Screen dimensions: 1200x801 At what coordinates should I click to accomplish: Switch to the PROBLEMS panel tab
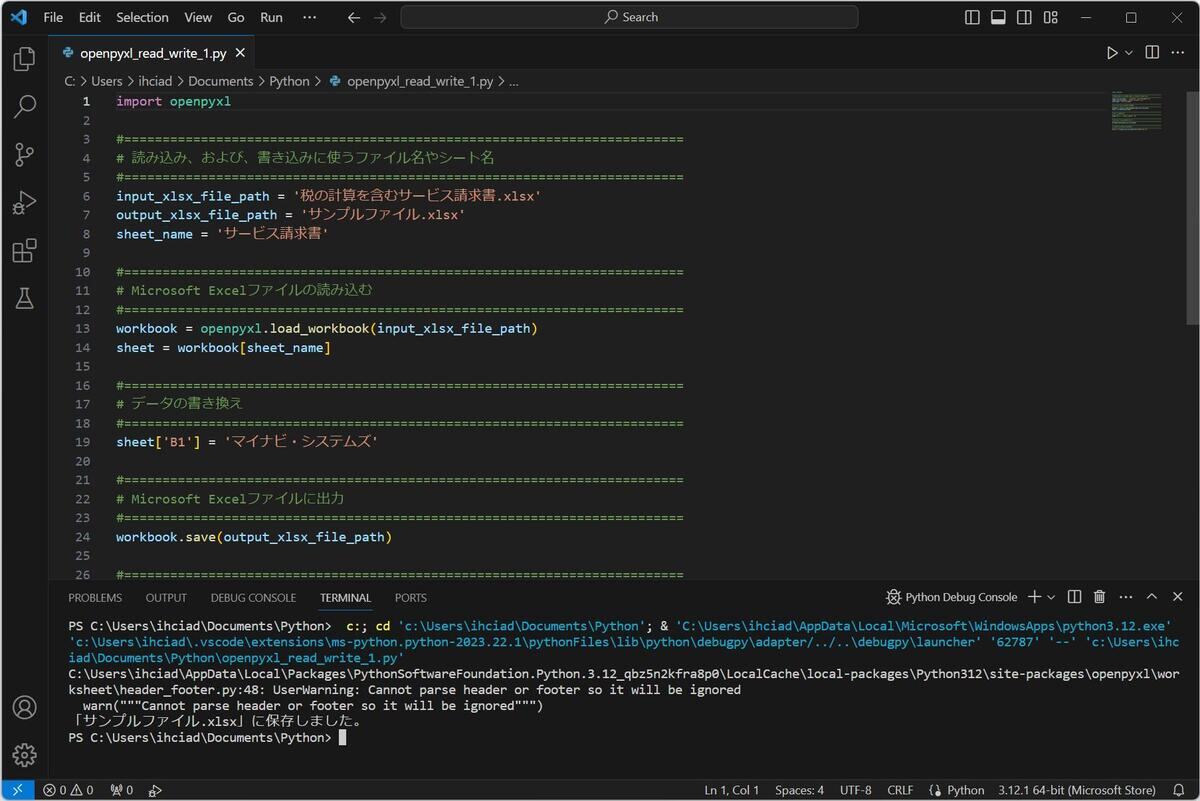pos(95,598)
